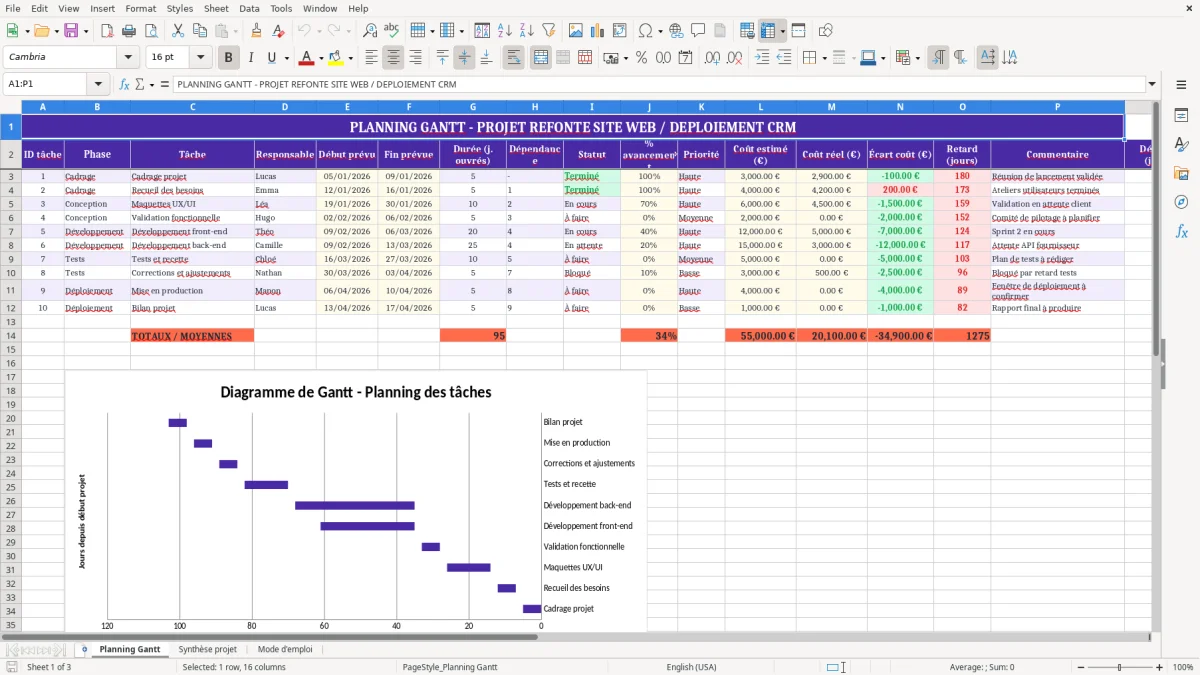
Task: Click the Format as Date icon
Action: click(685, 58)
